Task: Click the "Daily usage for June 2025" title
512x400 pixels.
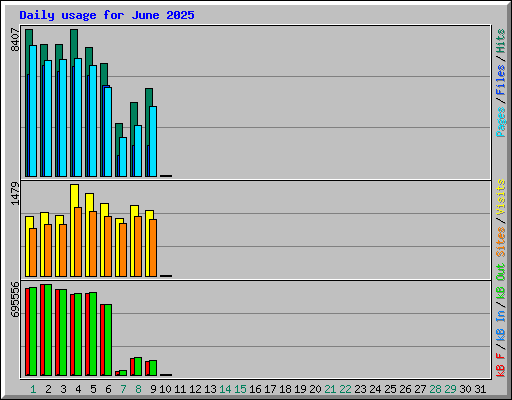Action: 107,15
